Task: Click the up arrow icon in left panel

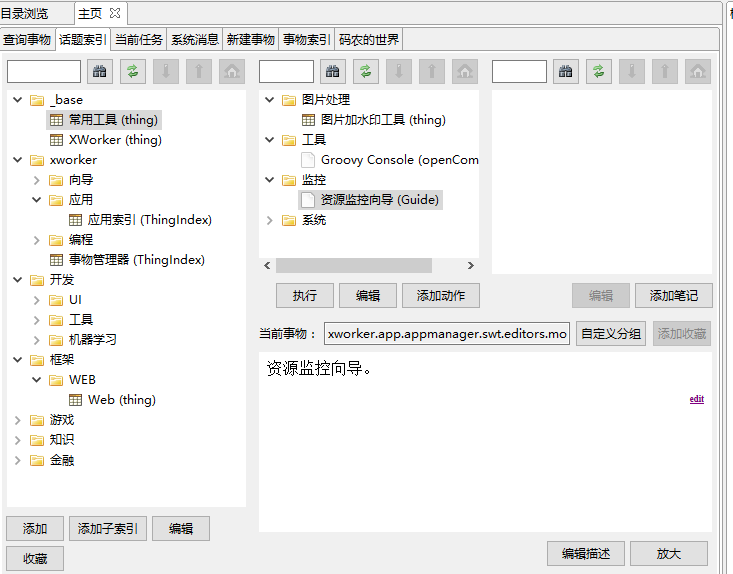Action: click(x=199, y=72)
